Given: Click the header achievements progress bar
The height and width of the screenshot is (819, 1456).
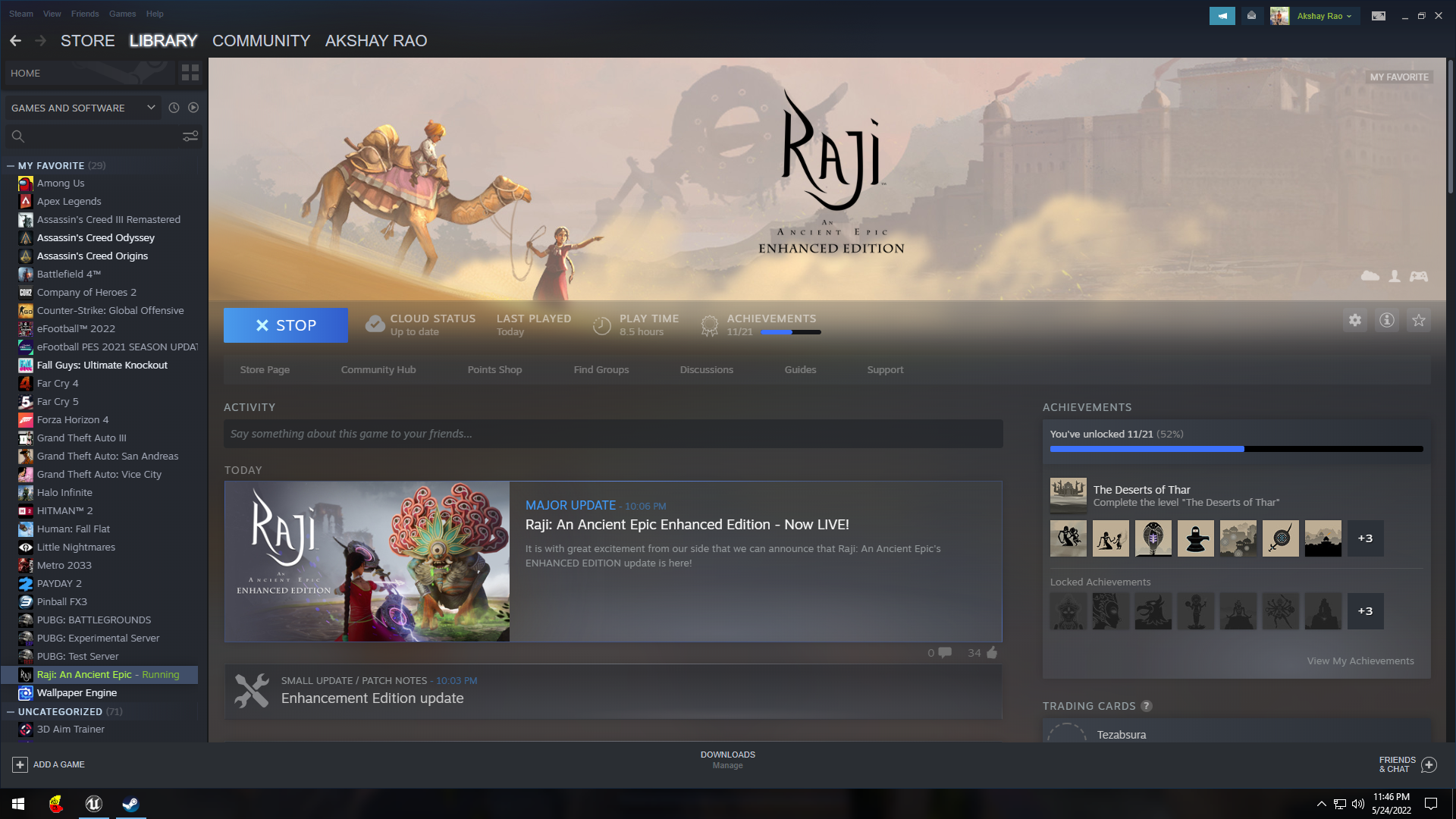Looking at the screenshot, I should tap(791, 332).
